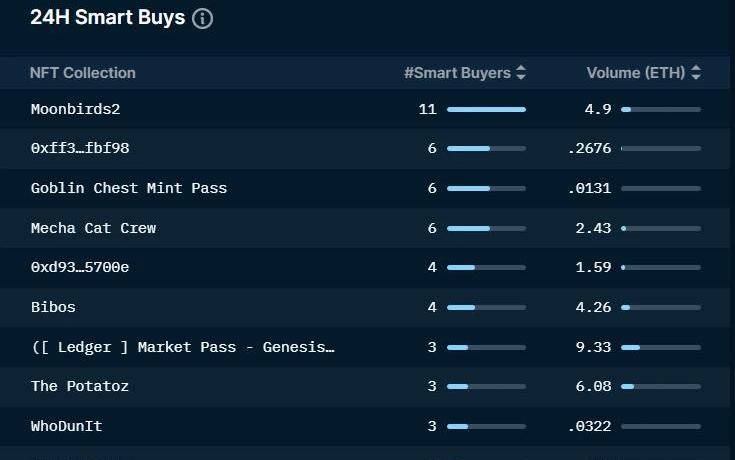This screenshot has width=735, height=460.
Task: Select the WhoDunIt collection
Action: click(x=66, y=426)
